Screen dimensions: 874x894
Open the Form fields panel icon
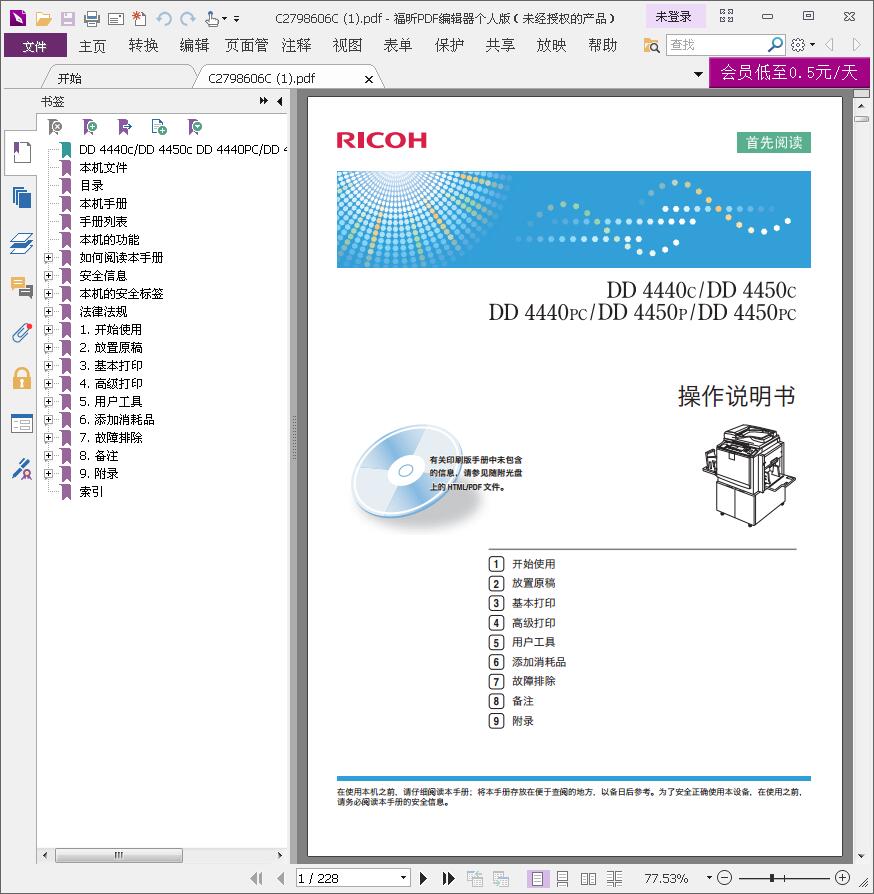pos(22,423)
